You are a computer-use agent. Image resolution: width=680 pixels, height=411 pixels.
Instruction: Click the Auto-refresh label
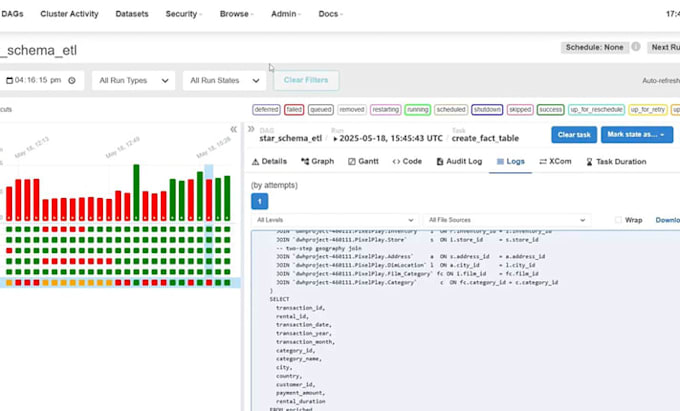(661, 81)
